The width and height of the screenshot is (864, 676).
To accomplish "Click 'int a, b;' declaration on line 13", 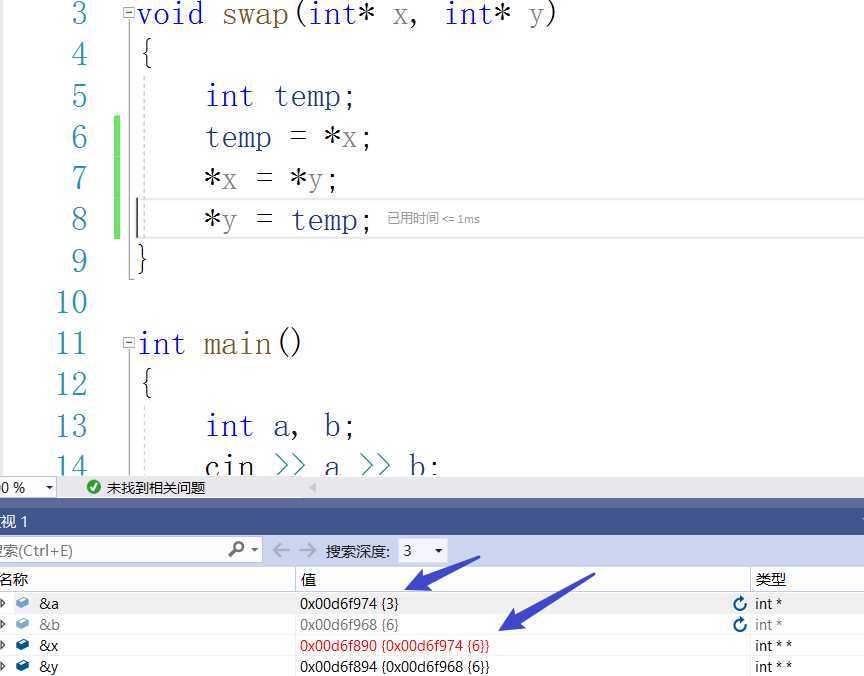I will click(x=279, y=426).
